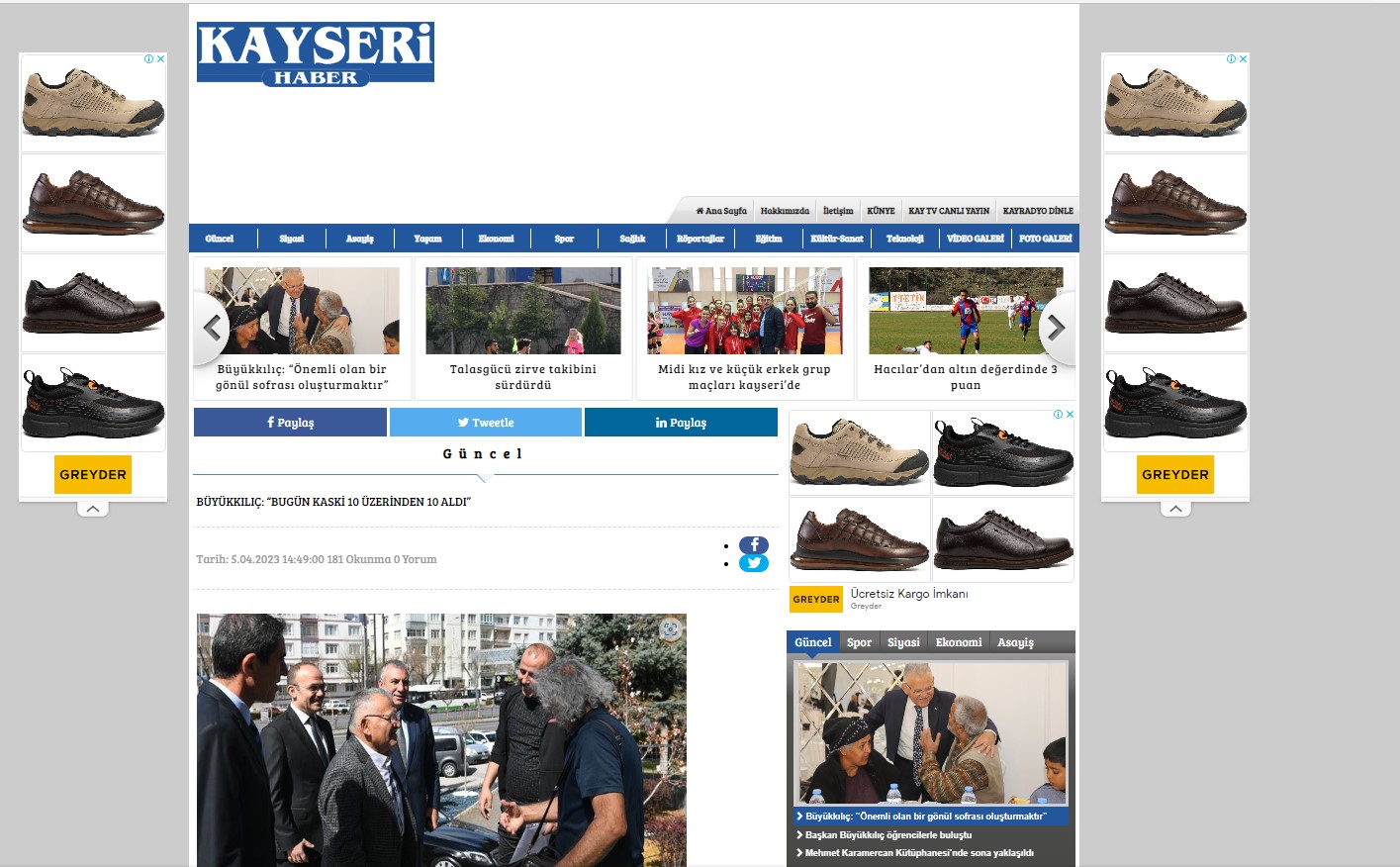Close the left sidebar ad
This screenshot has height=867, width=1400.
[x=161, y=59]
